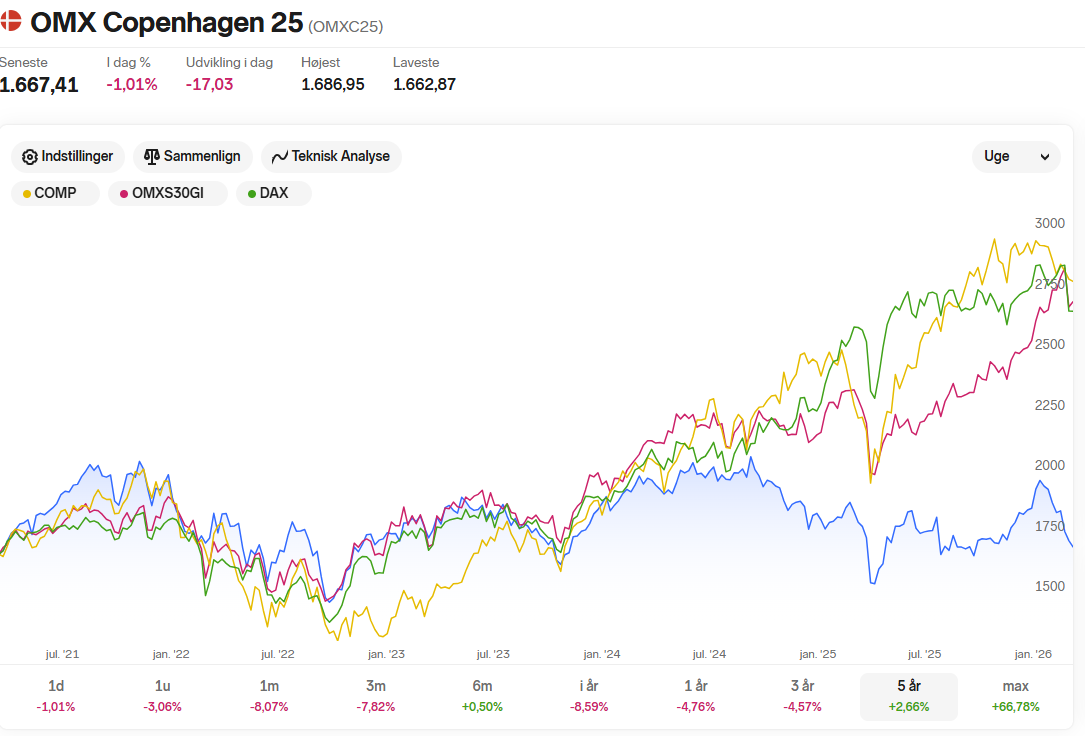Click the jan. '24 x-axis label
Screen dimensions: 1085x736
601,654
